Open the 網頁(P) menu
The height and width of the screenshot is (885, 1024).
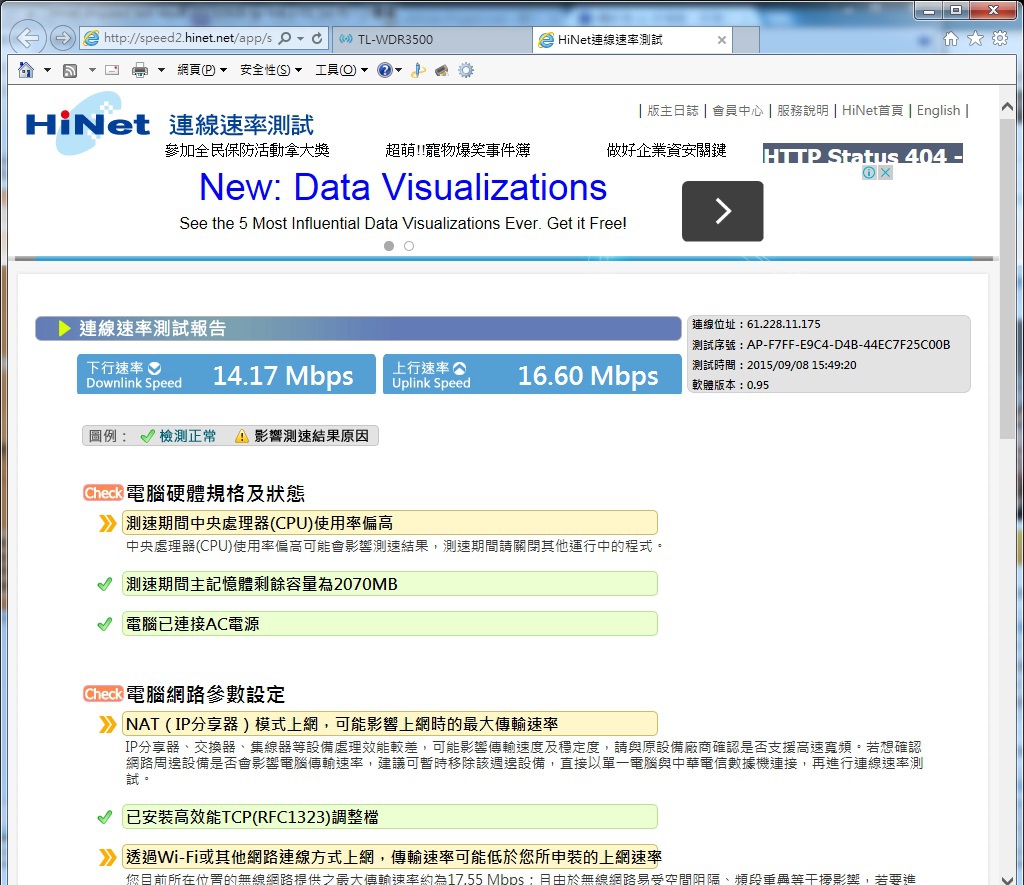(202, 70)
